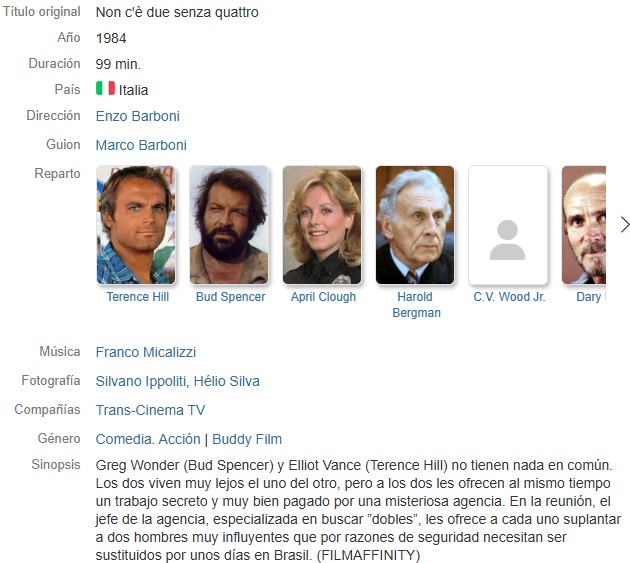Click the Italy flag icon
Image resolution: width=630 pixels, height=563 pixels.
(x=105, y=88)
